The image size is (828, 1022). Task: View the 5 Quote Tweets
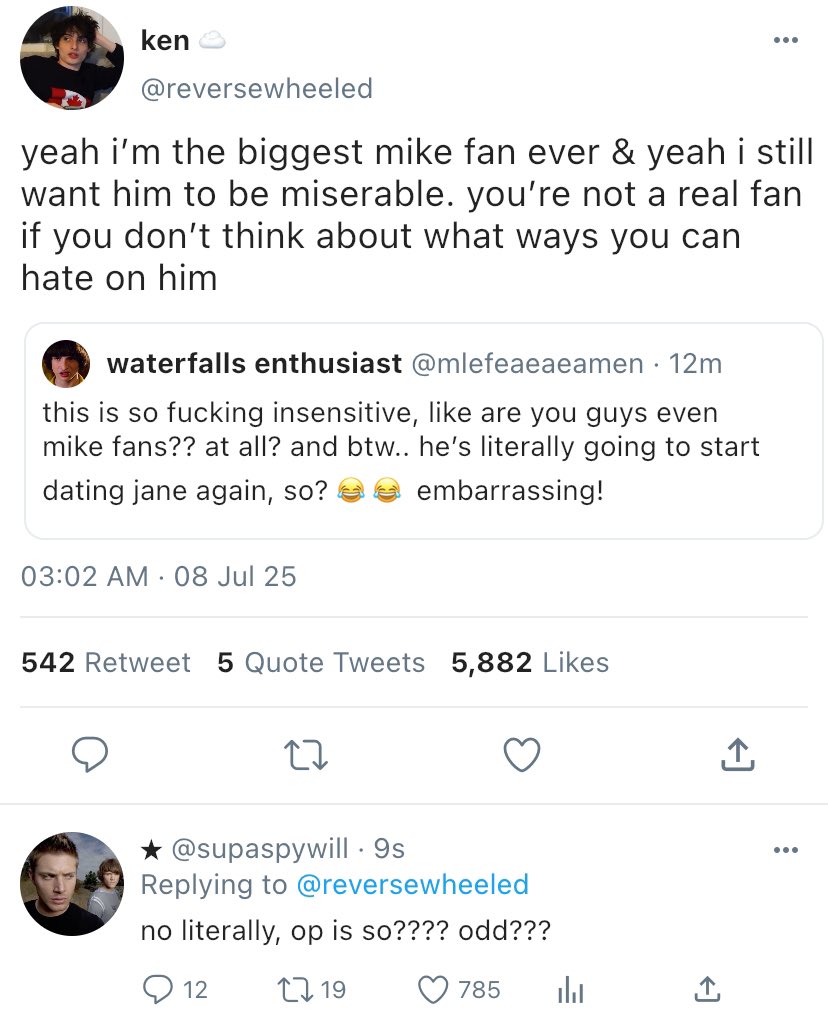pyautogui.click(x=321, y=662)
